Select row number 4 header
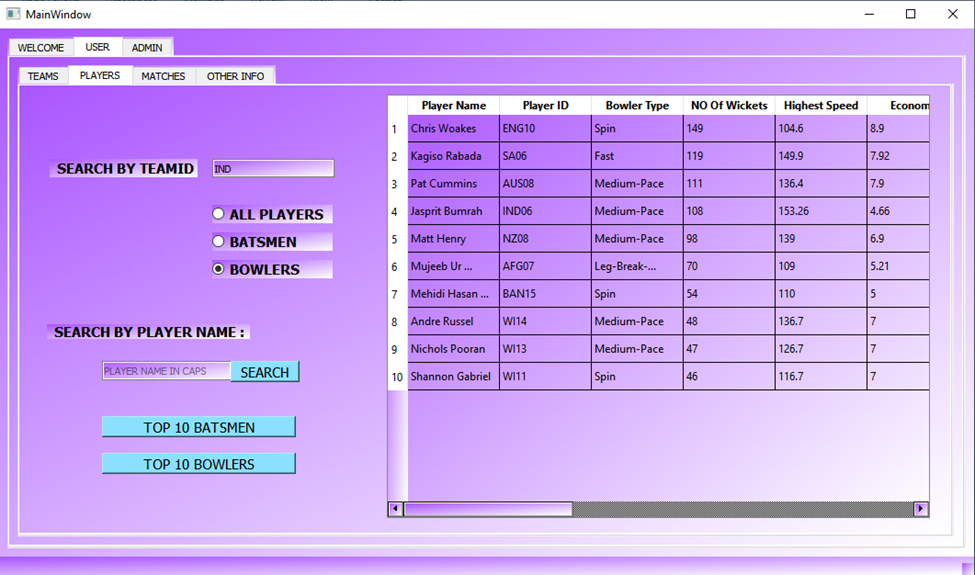This screenshot has width=975, height=575. tap(397, 211)
